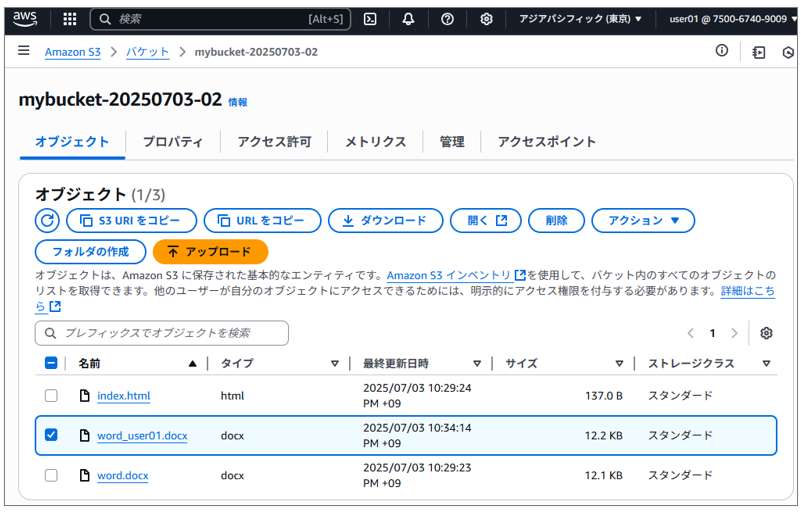Go to previous page of objects

point(691,333)
